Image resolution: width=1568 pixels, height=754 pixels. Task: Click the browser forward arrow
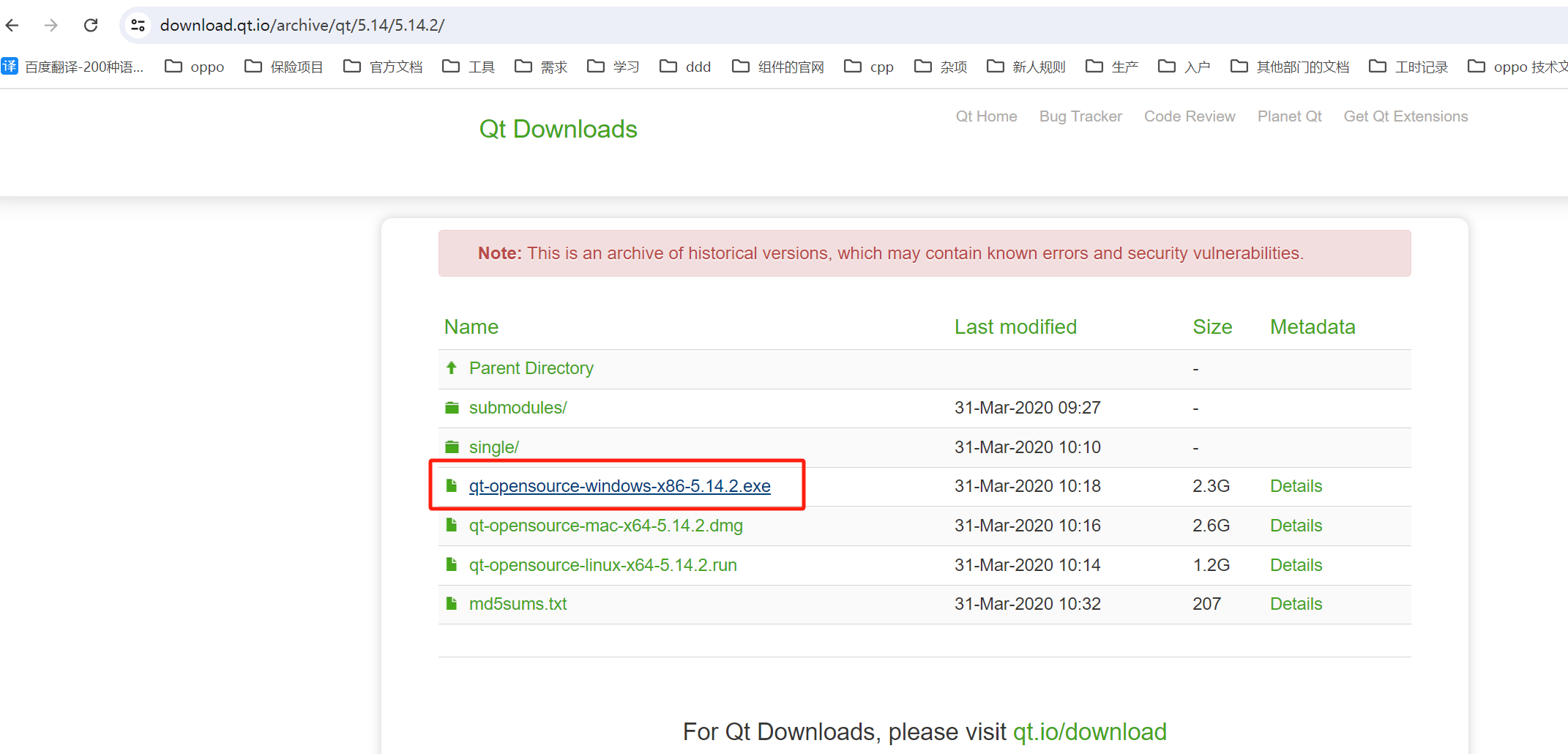[x=51, y=26]
